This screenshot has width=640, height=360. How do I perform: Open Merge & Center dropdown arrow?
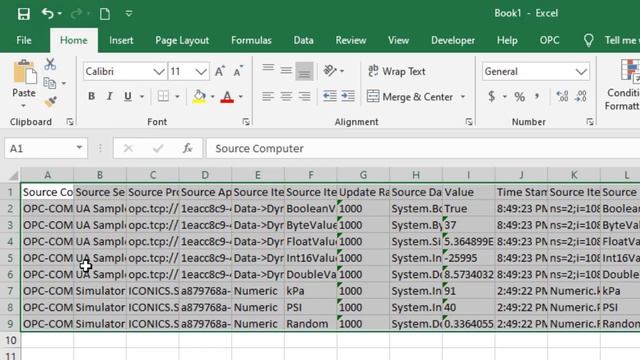(463, 97)
